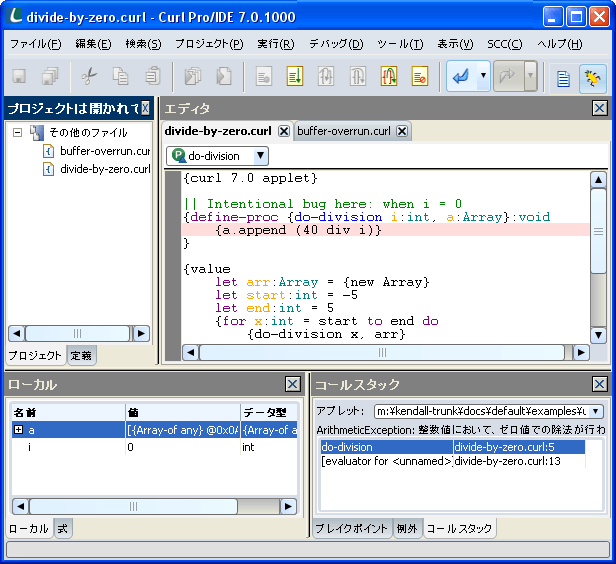Expand variable a in locals
This screenshot has width=616, height=564.
coord(18,430)
